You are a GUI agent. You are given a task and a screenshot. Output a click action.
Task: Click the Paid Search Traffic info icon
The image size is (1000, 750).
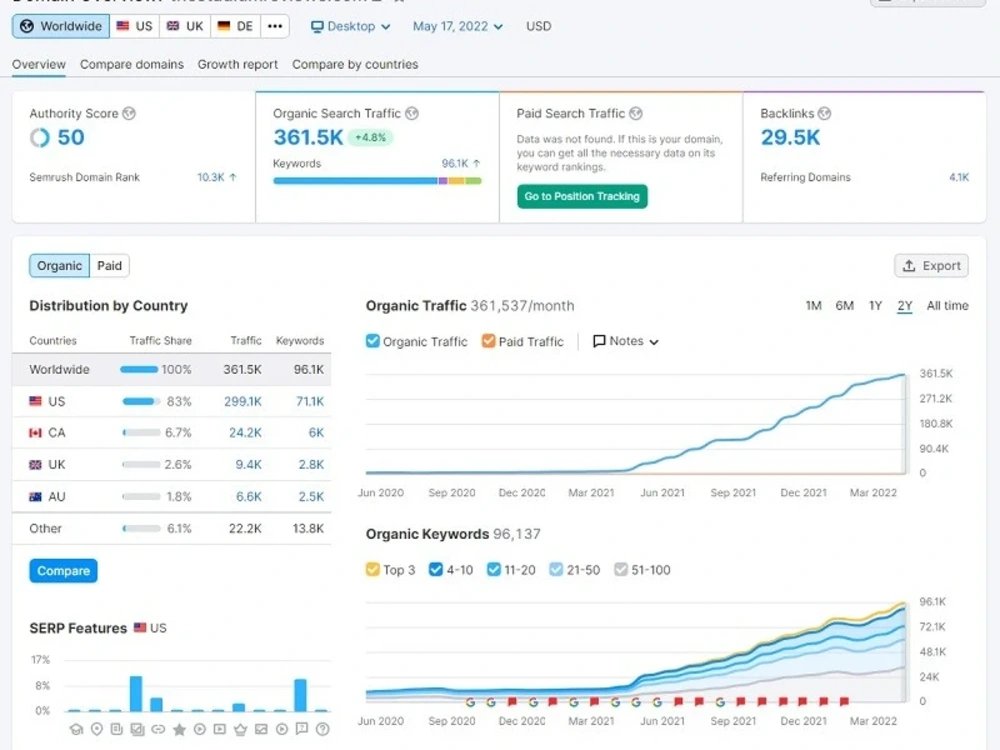pos(636,114)
